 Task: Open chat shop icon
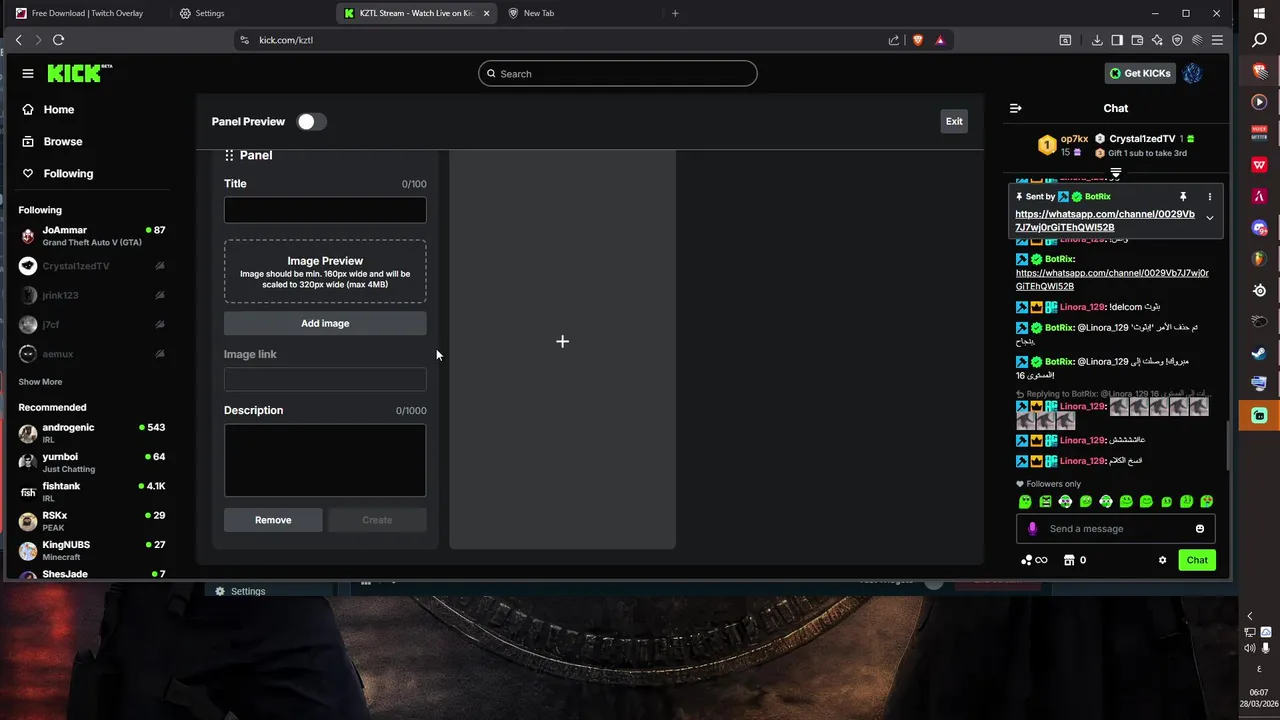1068,560
